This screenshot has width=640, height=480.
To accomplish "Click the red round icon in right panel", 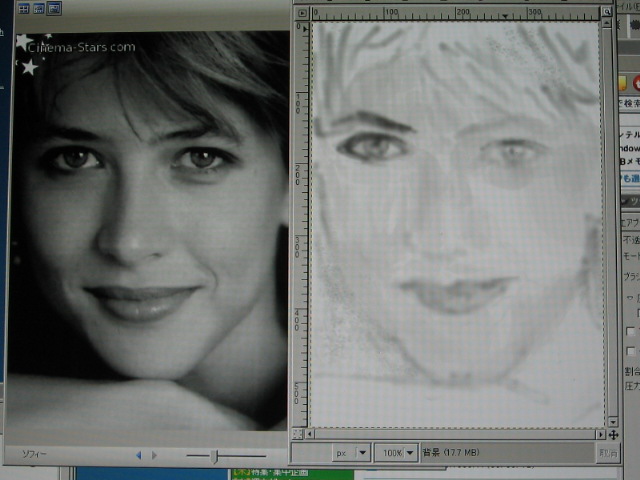I will pos(636,84).
